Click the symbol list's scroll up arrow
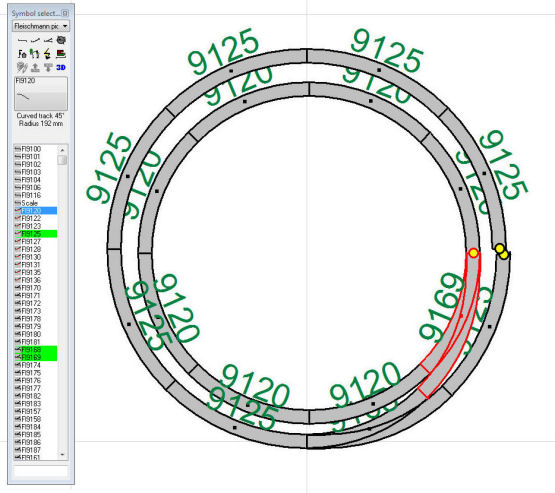Image resolution: width=555 pixels, height=493 pixels. [x=62, y=150]
